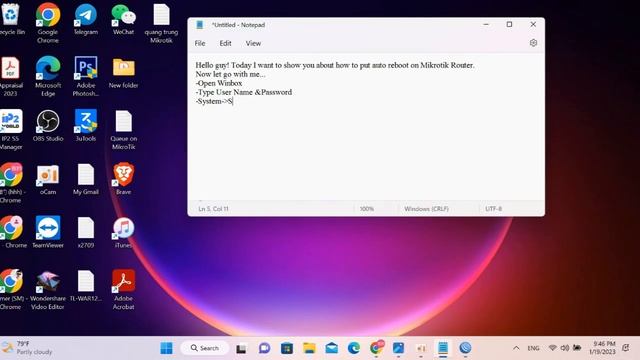Click the Notepad icon in the title bar
This screenshot has height=360, width=640.
coord(200,25)
